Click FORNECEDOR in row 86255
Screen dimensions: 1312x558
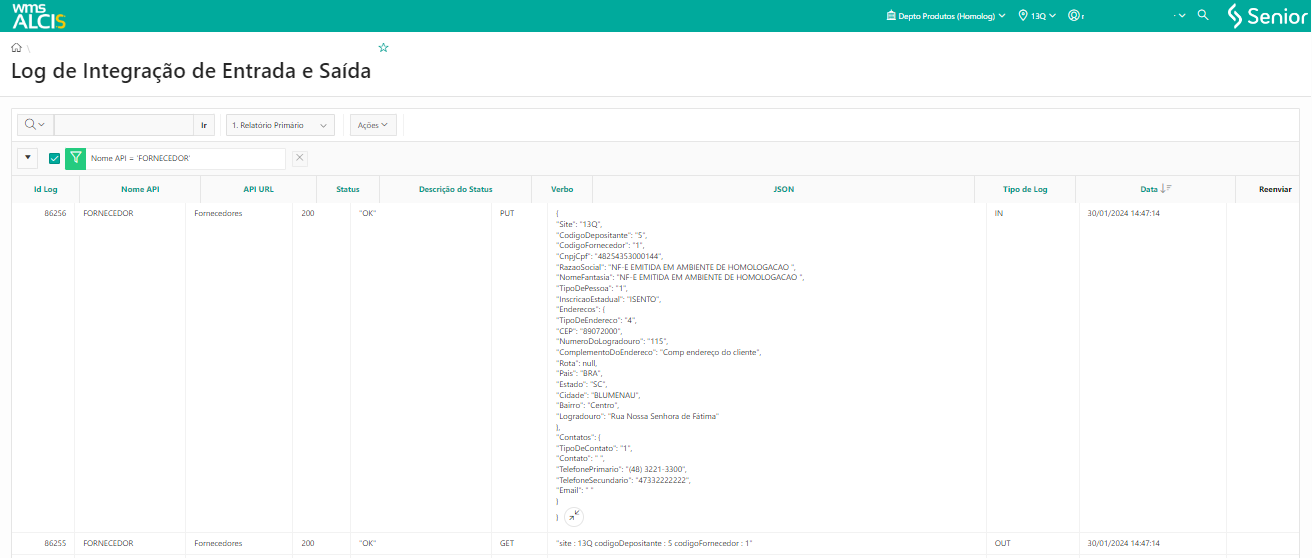pos(108,543)
